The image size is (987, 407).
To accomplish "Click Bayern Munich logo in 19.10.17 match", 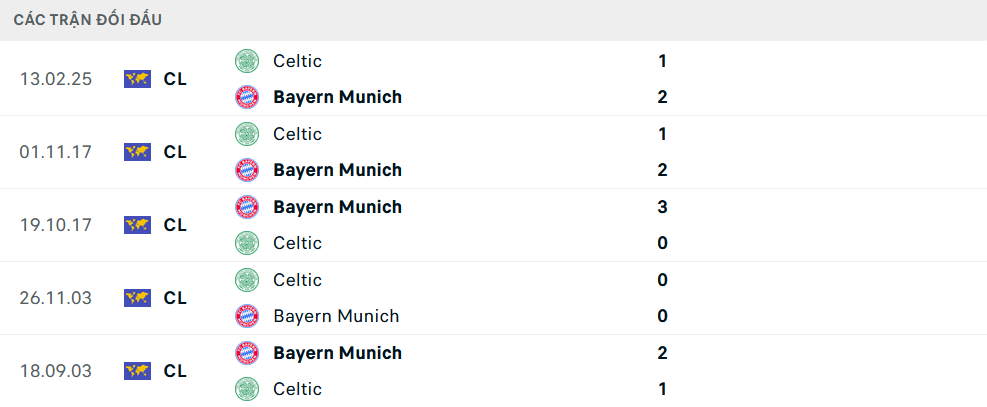I will tap(246, 207).
